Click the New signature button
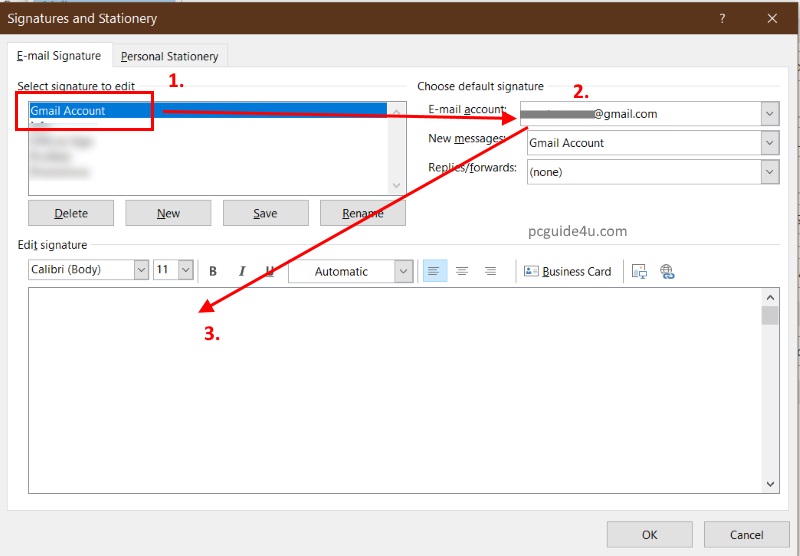The image size is (800, 556). pyautogui.click(x=168, y=213)
